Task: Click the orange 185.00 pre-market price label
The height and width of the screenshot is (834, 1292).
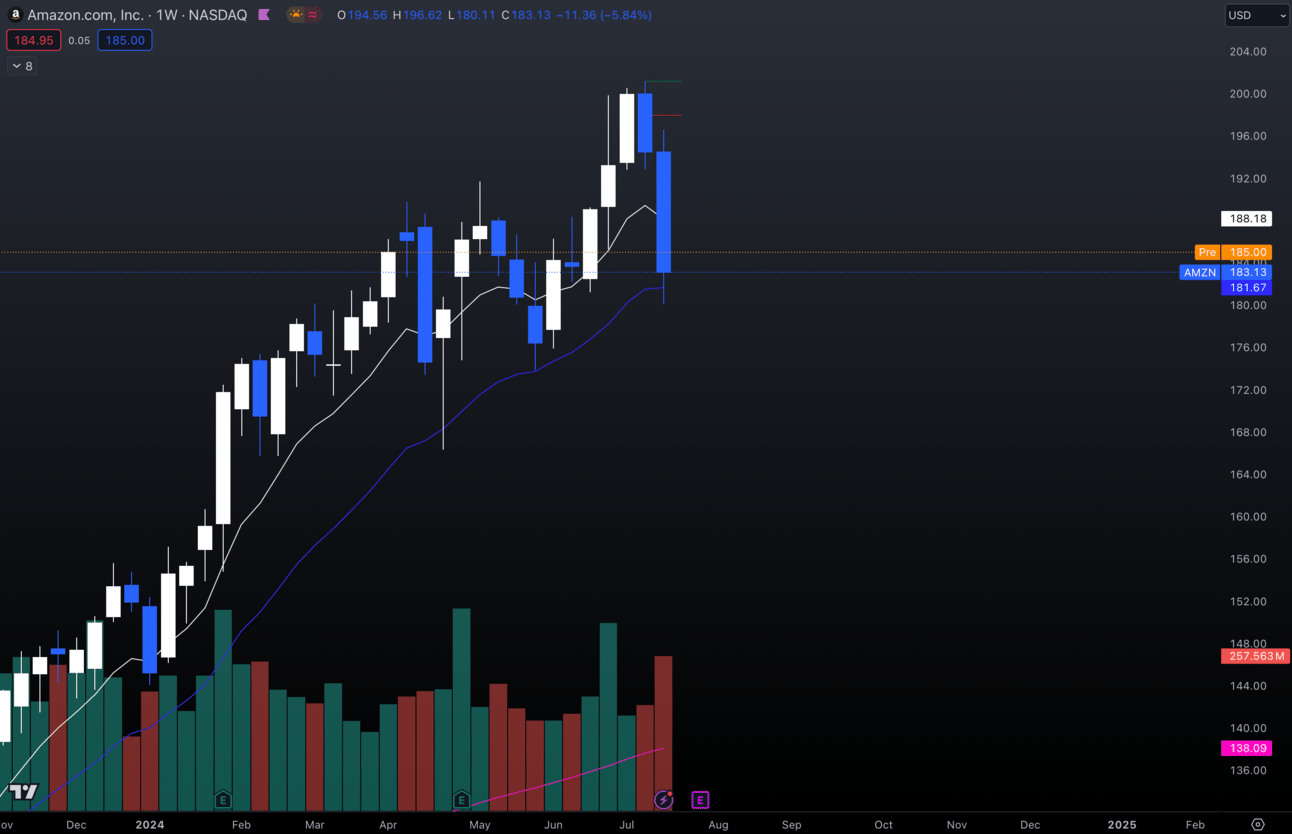Action: click(x=1246, y=252)
